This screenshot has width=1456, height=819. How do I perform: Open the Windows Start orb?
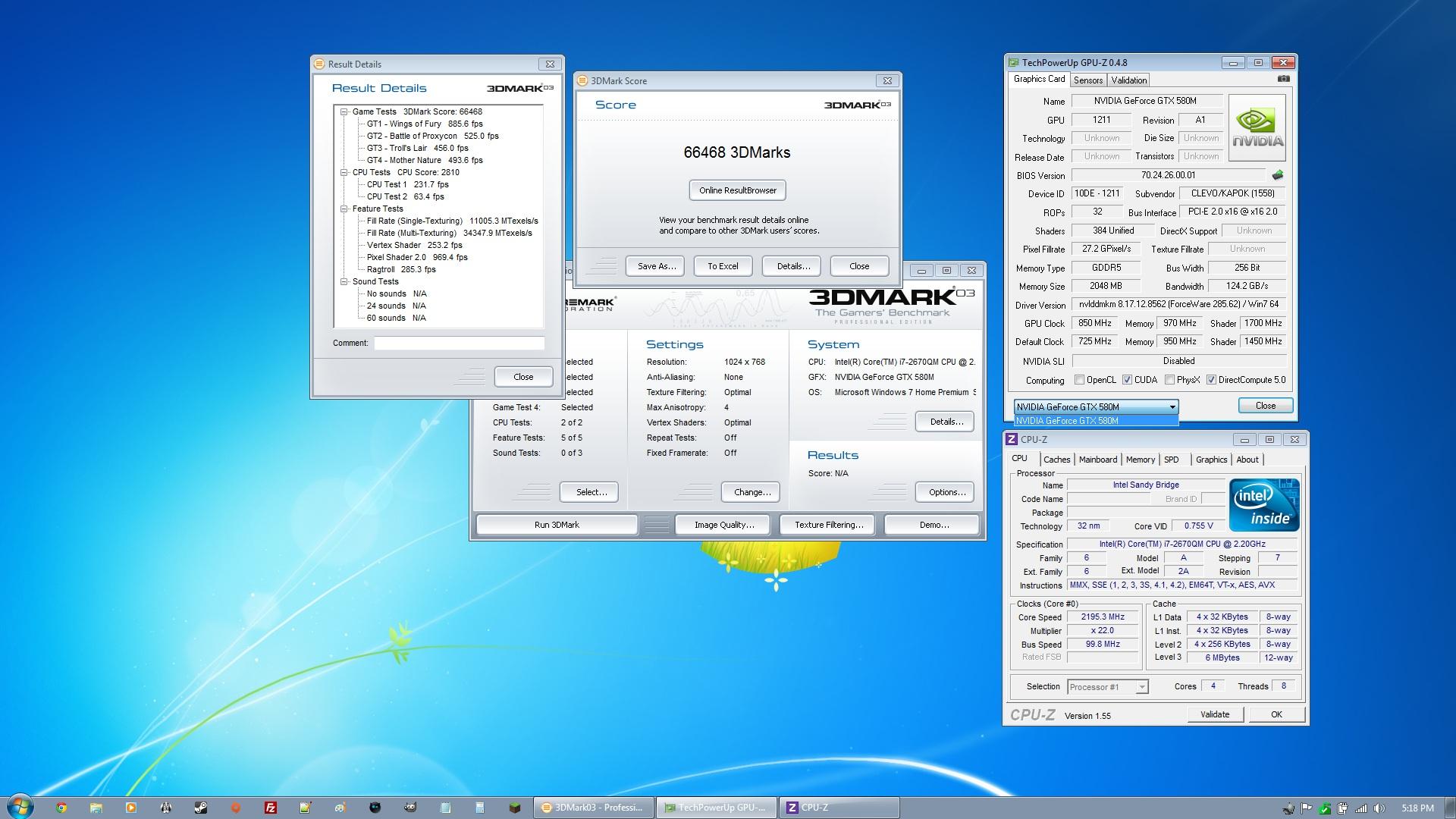pyautogui.click(x=20, y=807)
